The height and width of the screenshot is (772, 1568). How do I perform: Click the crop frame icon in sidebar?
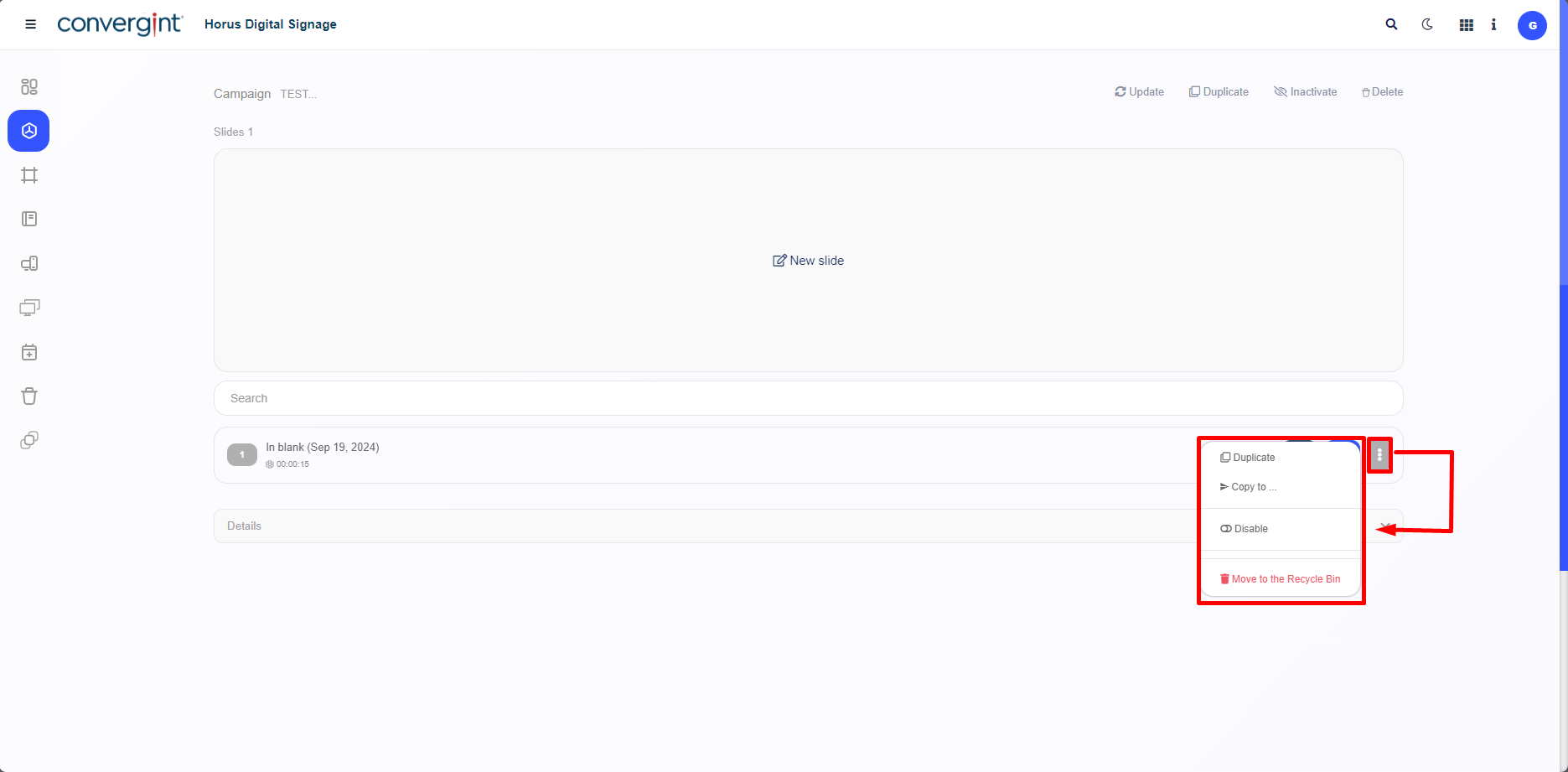29,175
